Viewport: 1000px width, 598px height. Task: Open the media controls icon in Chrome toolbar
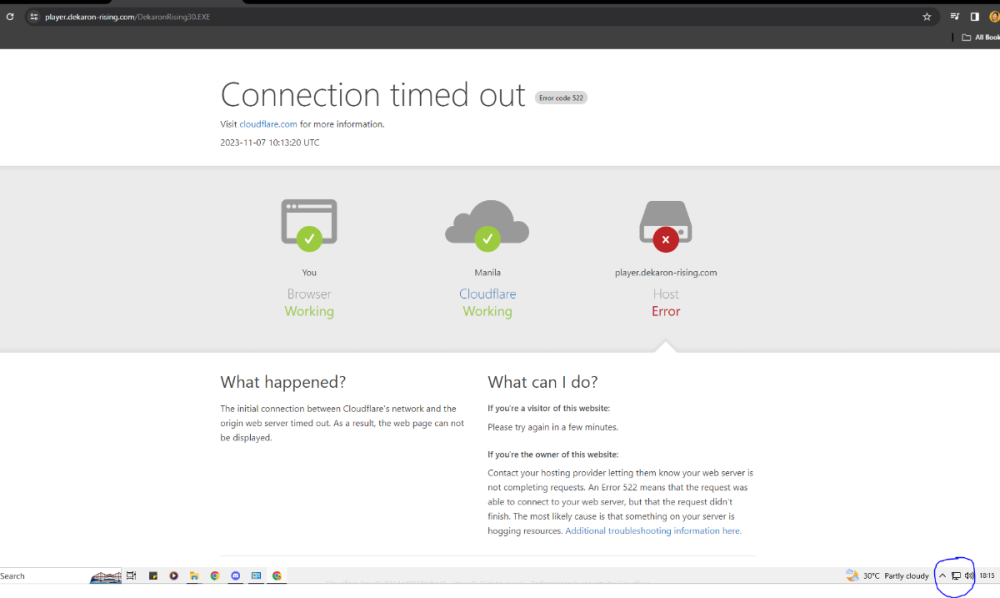click(955, 17)
